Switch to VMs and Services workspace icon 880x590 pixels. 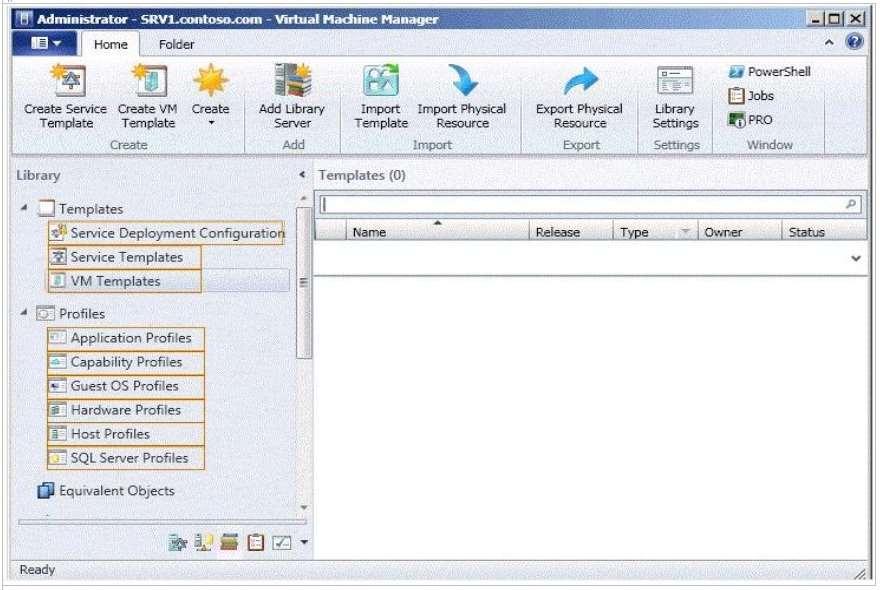click(177, 542)
